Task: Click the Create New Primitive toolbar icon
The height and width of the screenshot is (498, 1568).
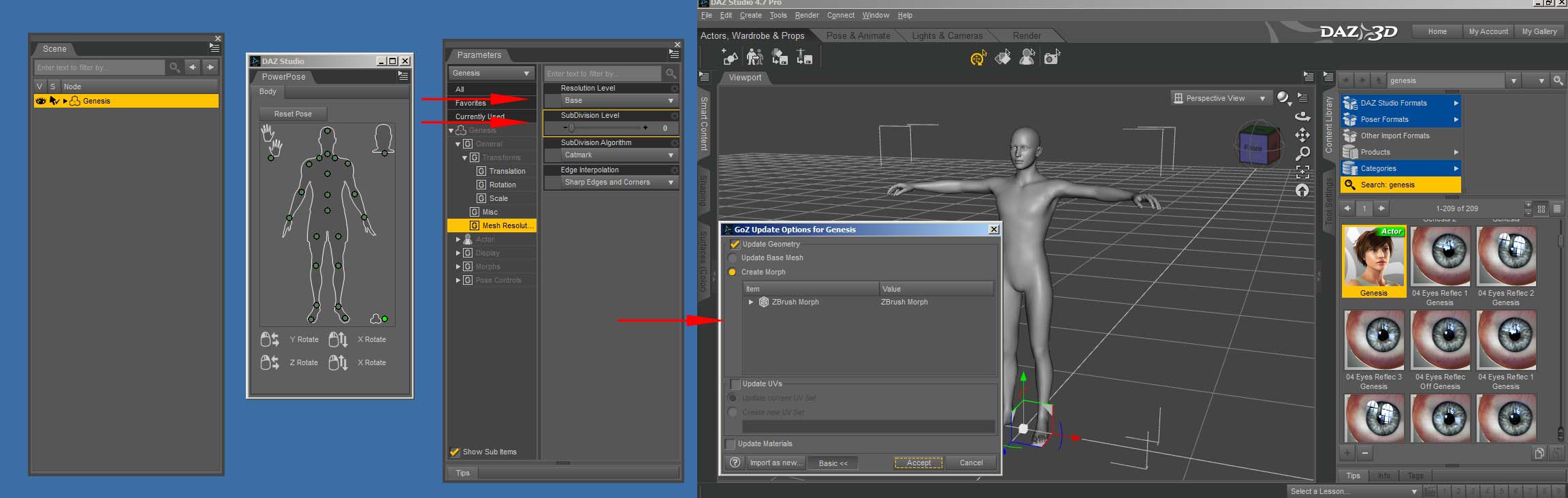Action: [731, 57]
